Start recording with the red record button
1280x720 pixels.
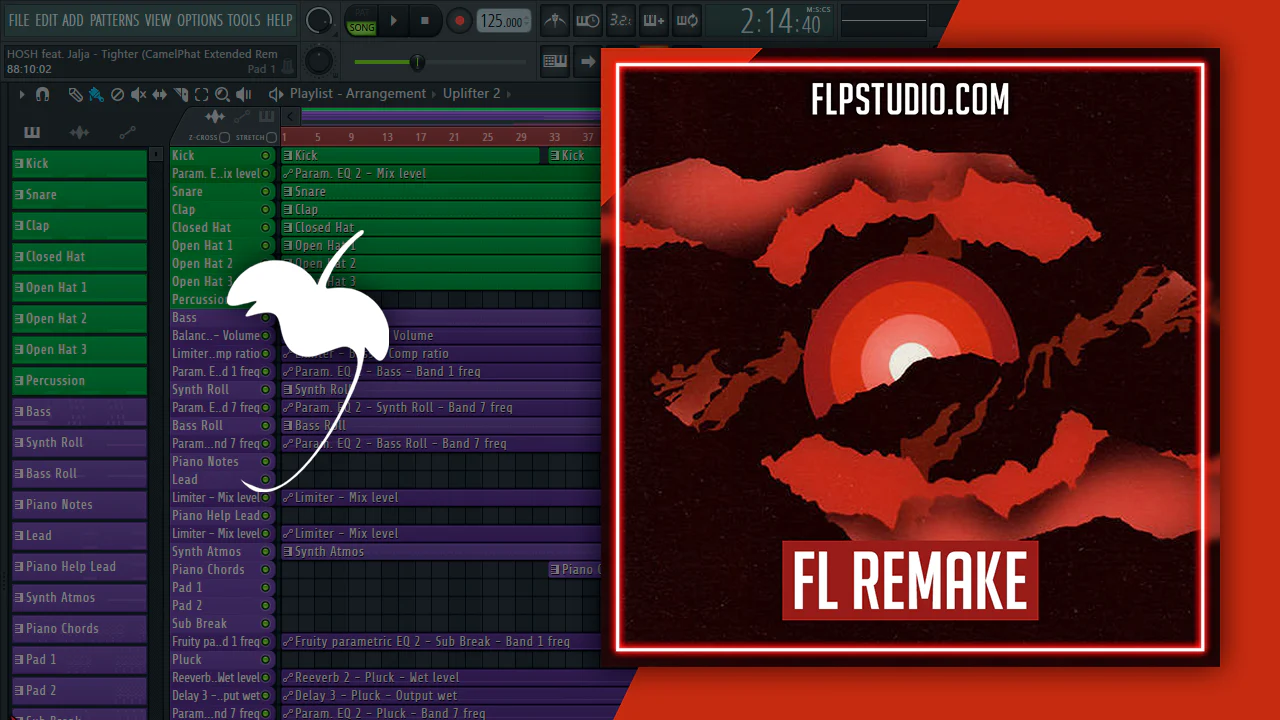pyautogui.click(x=459, y=20)
